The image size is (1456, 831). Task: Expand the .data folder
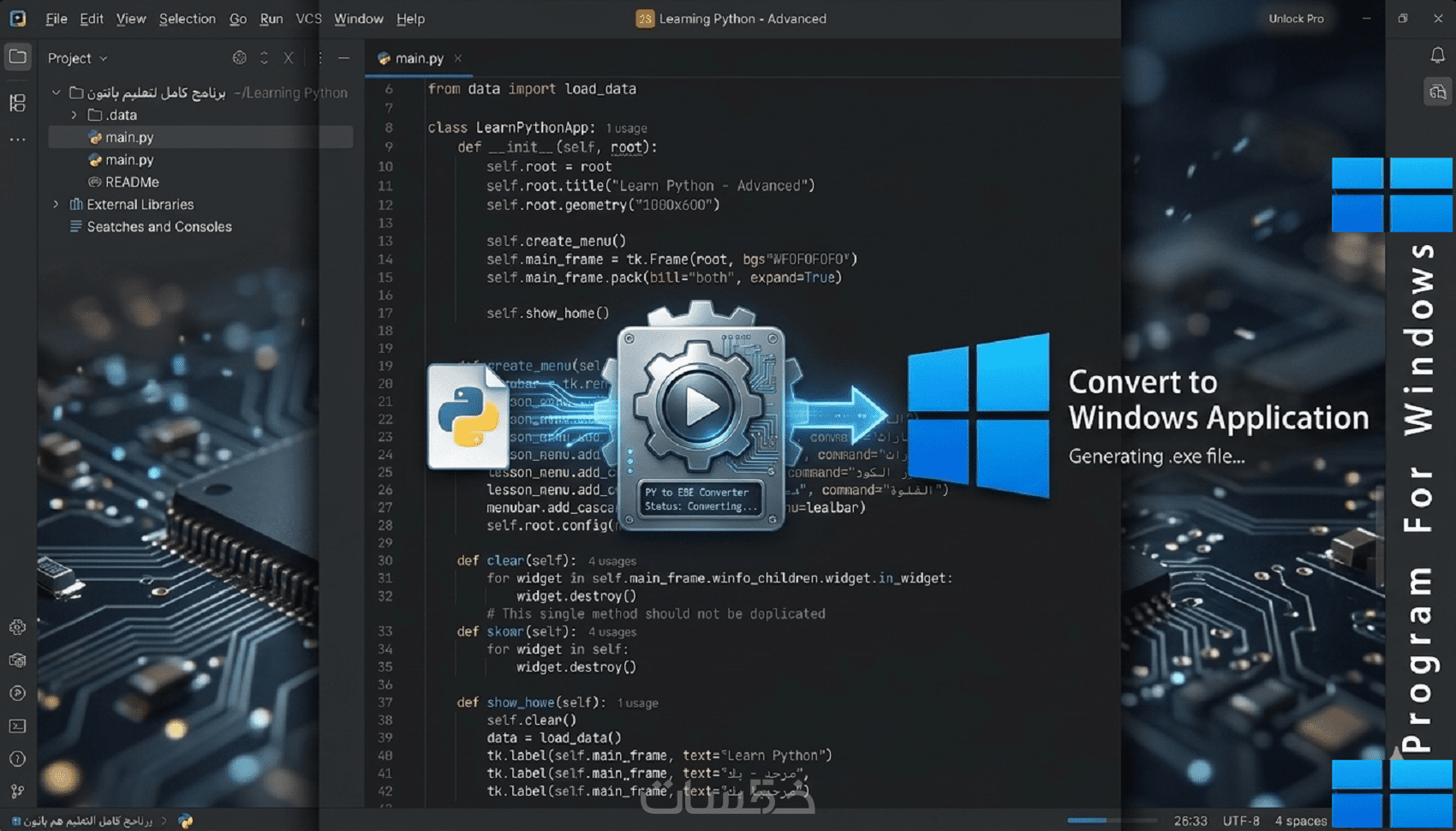pos(75,115)
